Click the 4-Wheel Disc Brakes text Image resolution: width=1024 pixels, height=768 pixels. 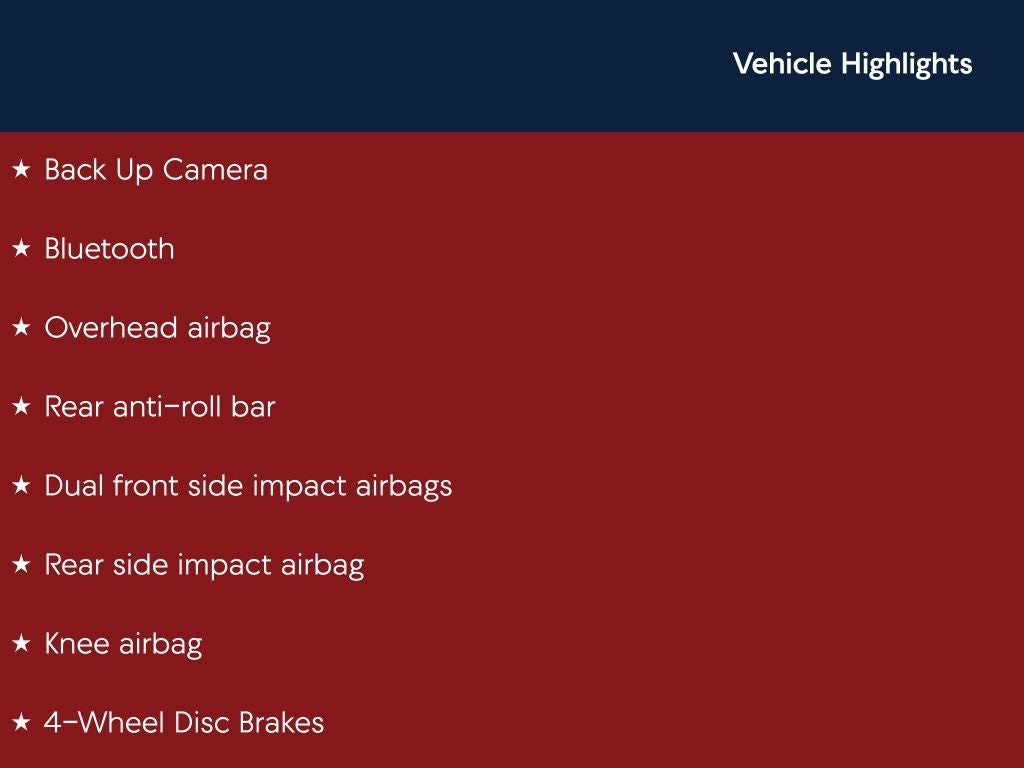click(x=184, y=723)
